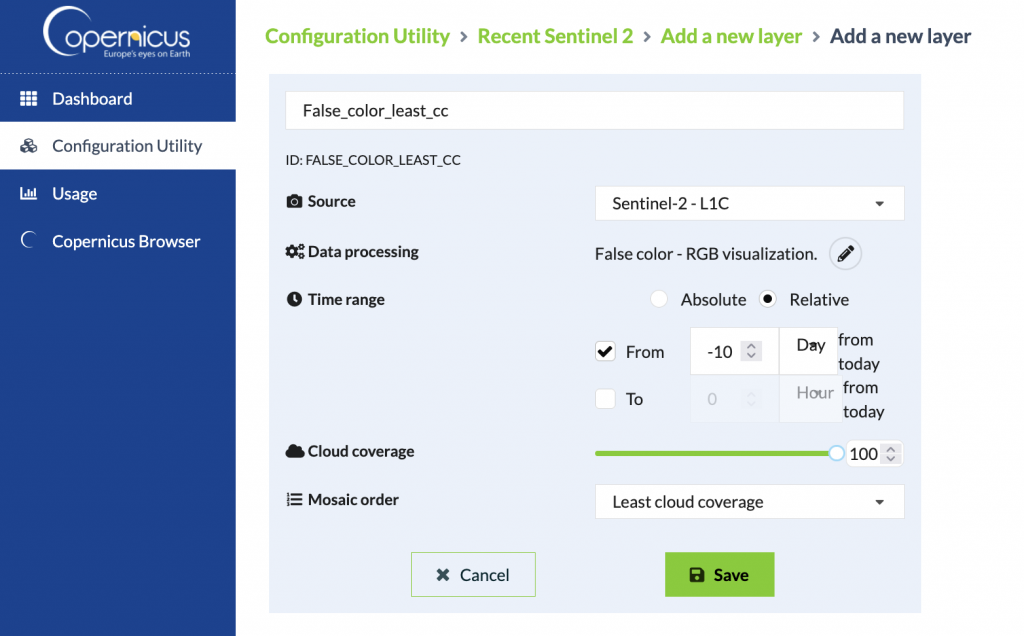Open the Source dropdown Sentinel-2 - L1C
The width and height of the screenshot is (1024, 636).
(x=749, y=204)
